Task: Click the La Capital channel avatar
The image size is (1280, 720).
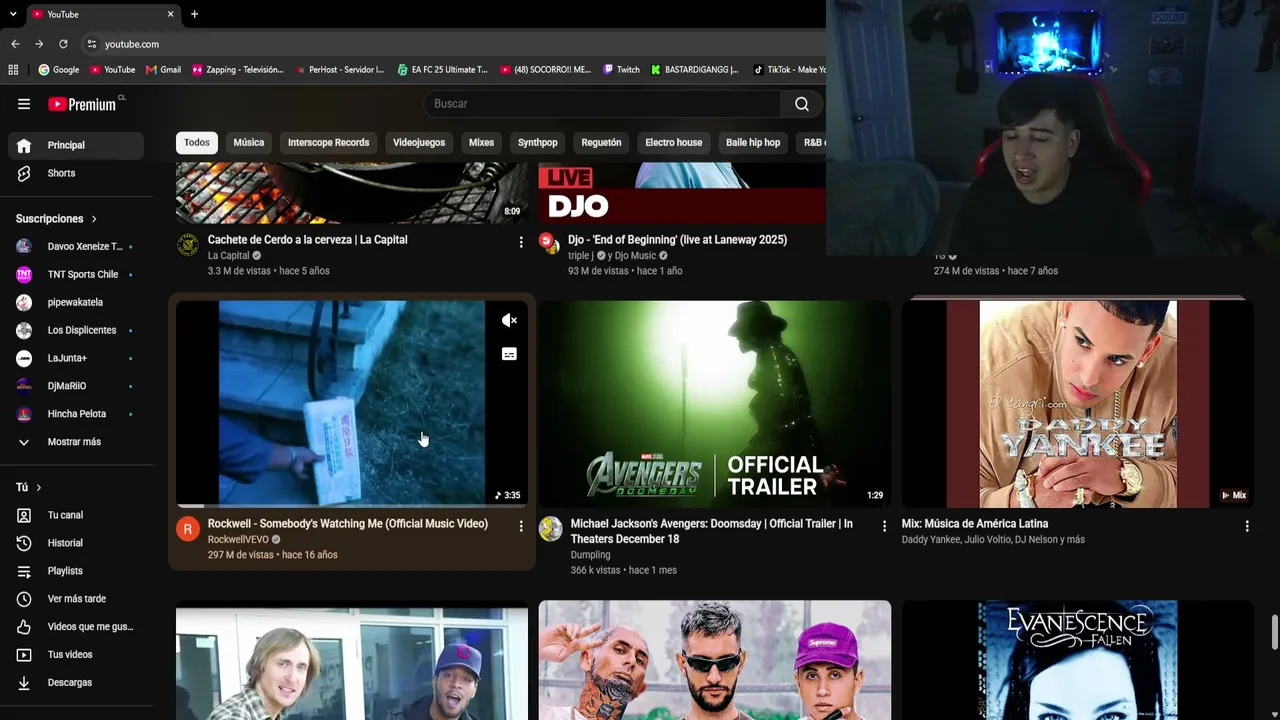Action: (188, 245)
